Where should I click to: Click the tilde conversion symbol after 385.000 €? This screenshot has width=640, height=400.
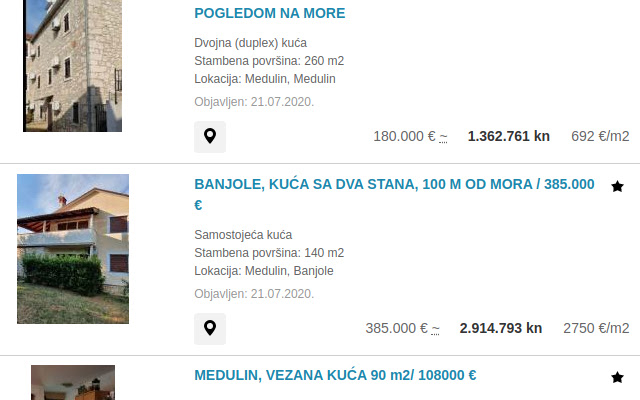(x=436, y=329)
